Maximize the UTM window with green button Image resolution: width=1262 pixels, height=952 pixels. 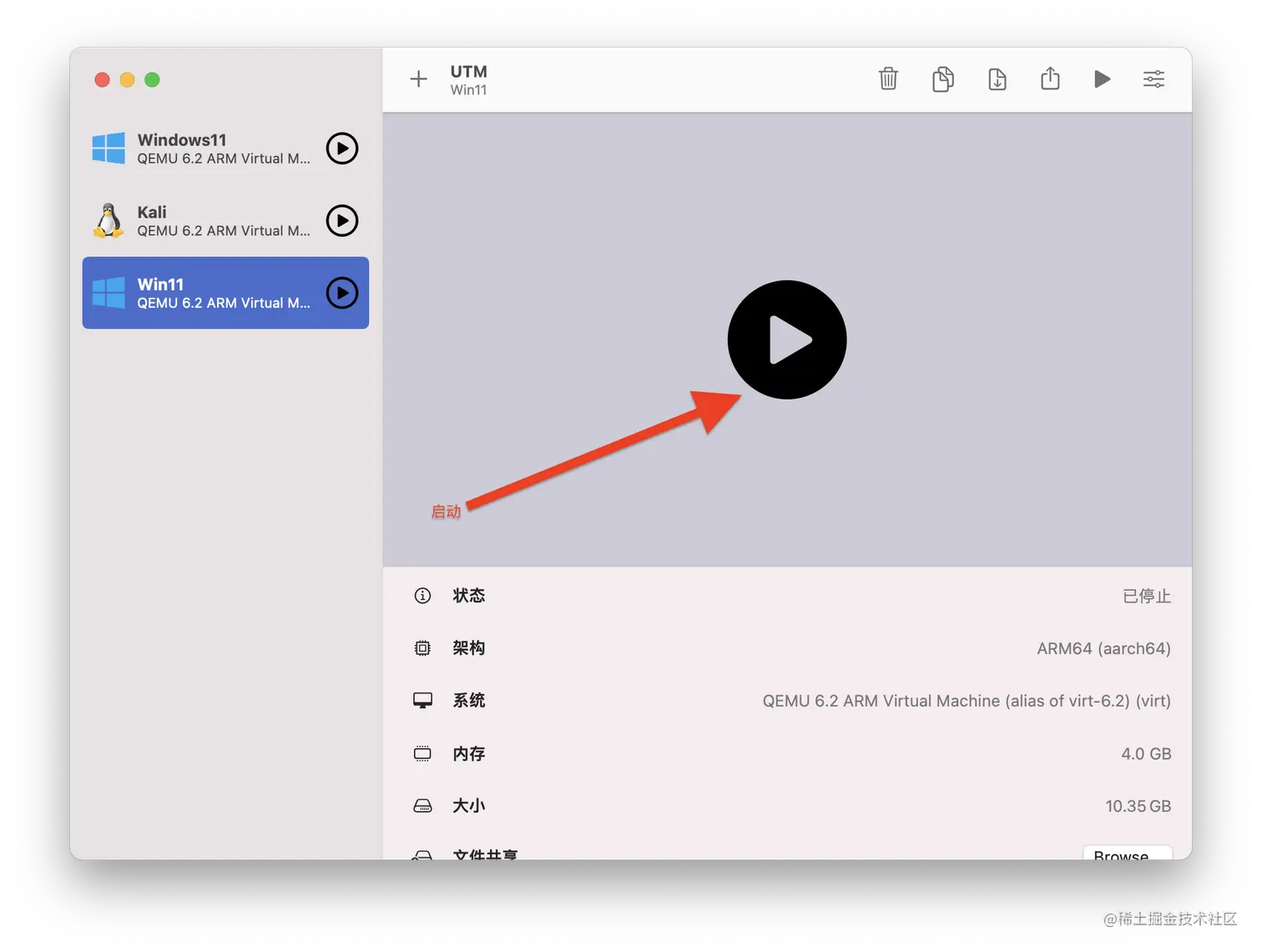coord(152,79)
